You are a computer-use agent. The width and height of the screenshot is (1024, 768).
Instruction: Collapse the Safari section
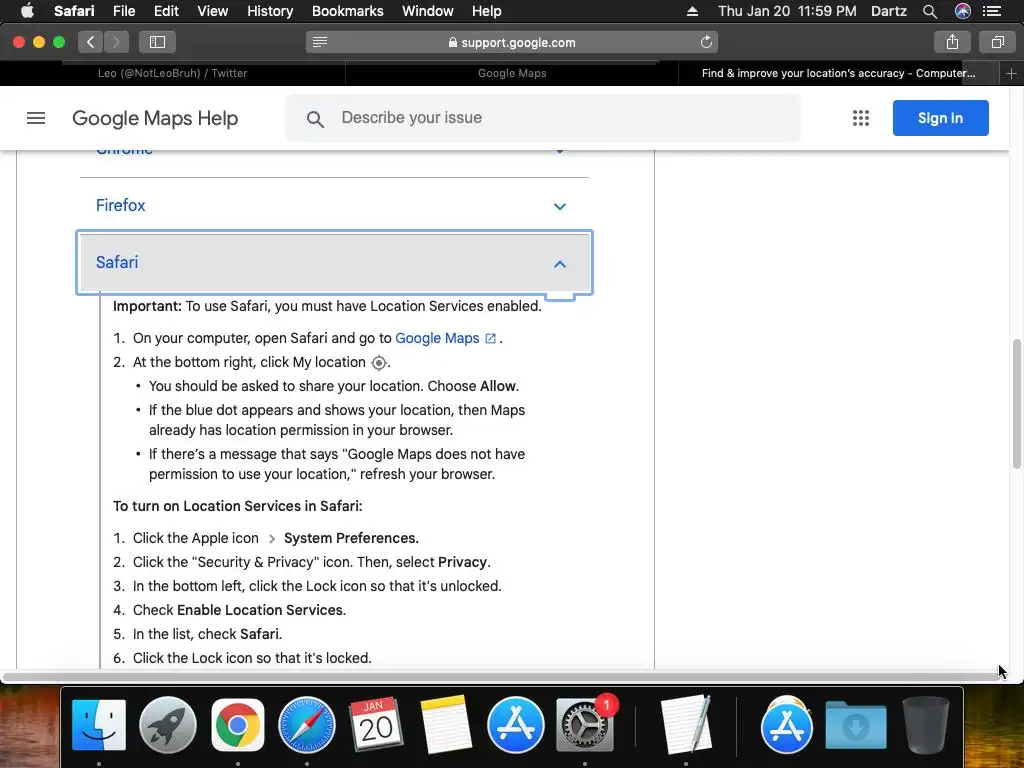[x=334, y=263]
